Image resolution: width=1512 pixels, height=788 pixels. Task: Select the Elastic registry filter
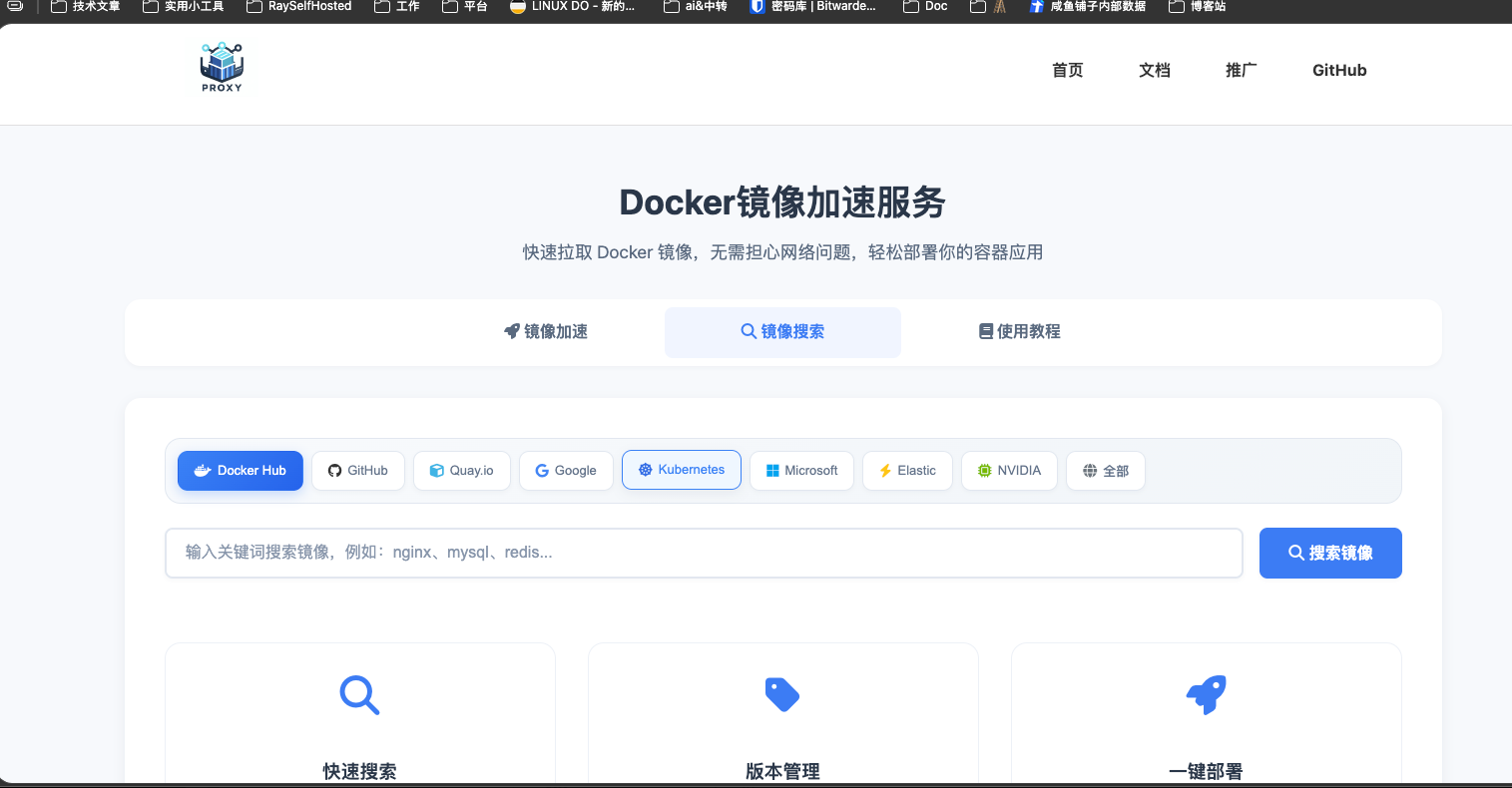[907, 471]
